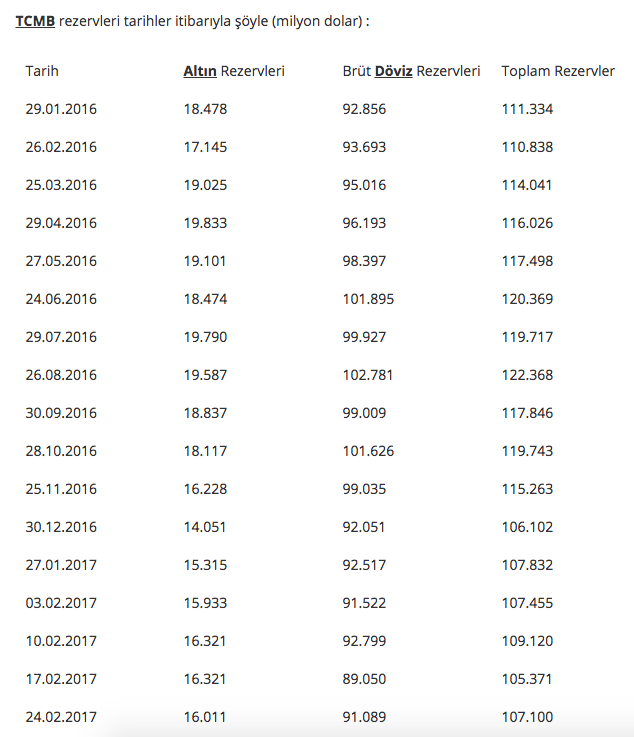Click the date 29.01.2016

61,109
